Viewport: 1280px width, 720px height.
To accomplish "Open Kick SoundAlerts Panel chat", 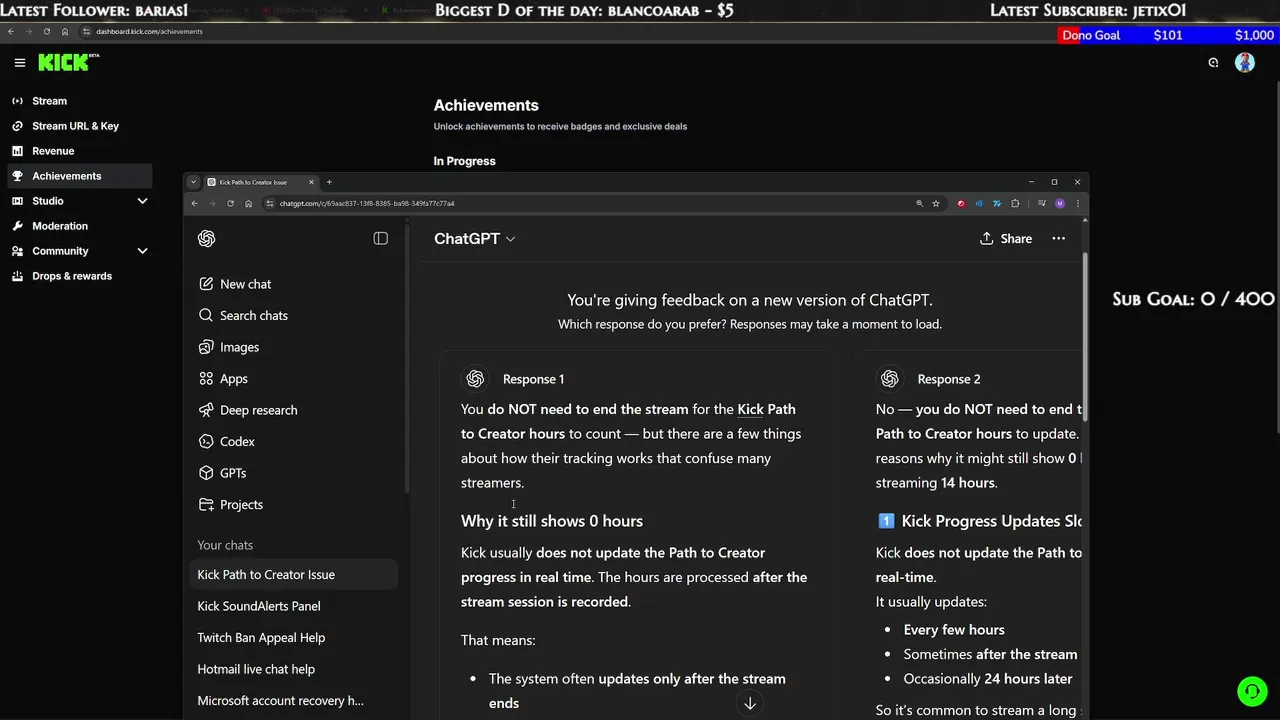I will pyautogui.click(x=294, y=606).
